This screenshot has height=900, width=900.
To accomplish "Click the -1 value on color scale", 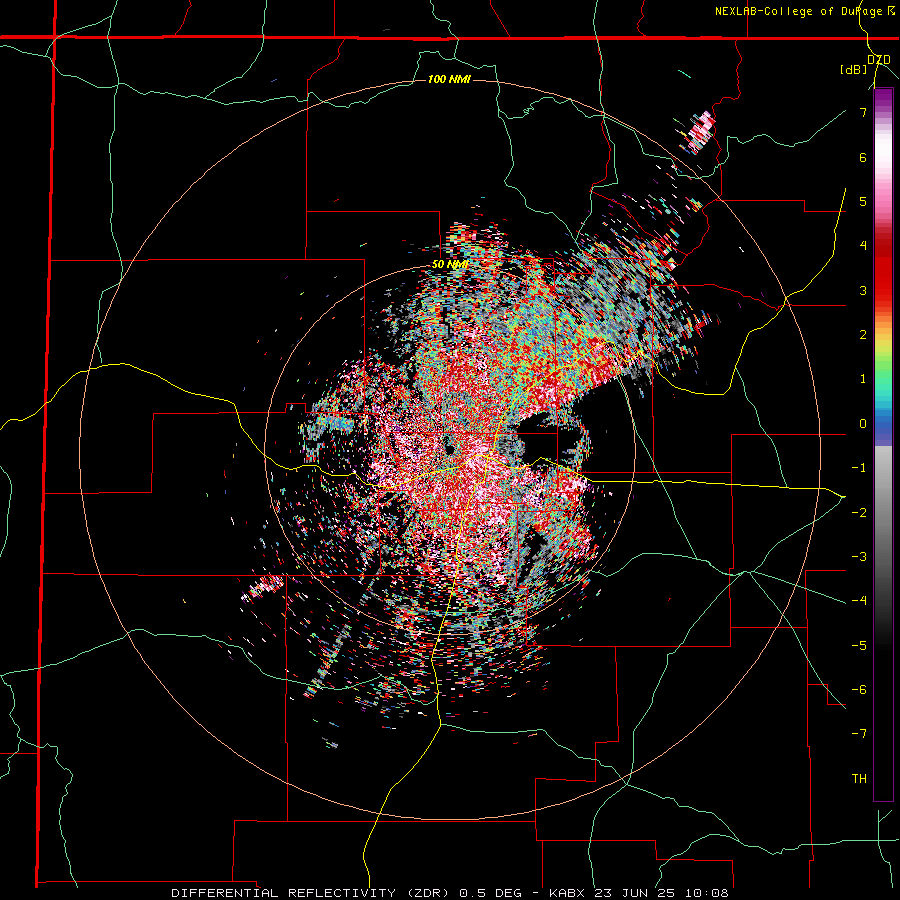I will point(859,468).
